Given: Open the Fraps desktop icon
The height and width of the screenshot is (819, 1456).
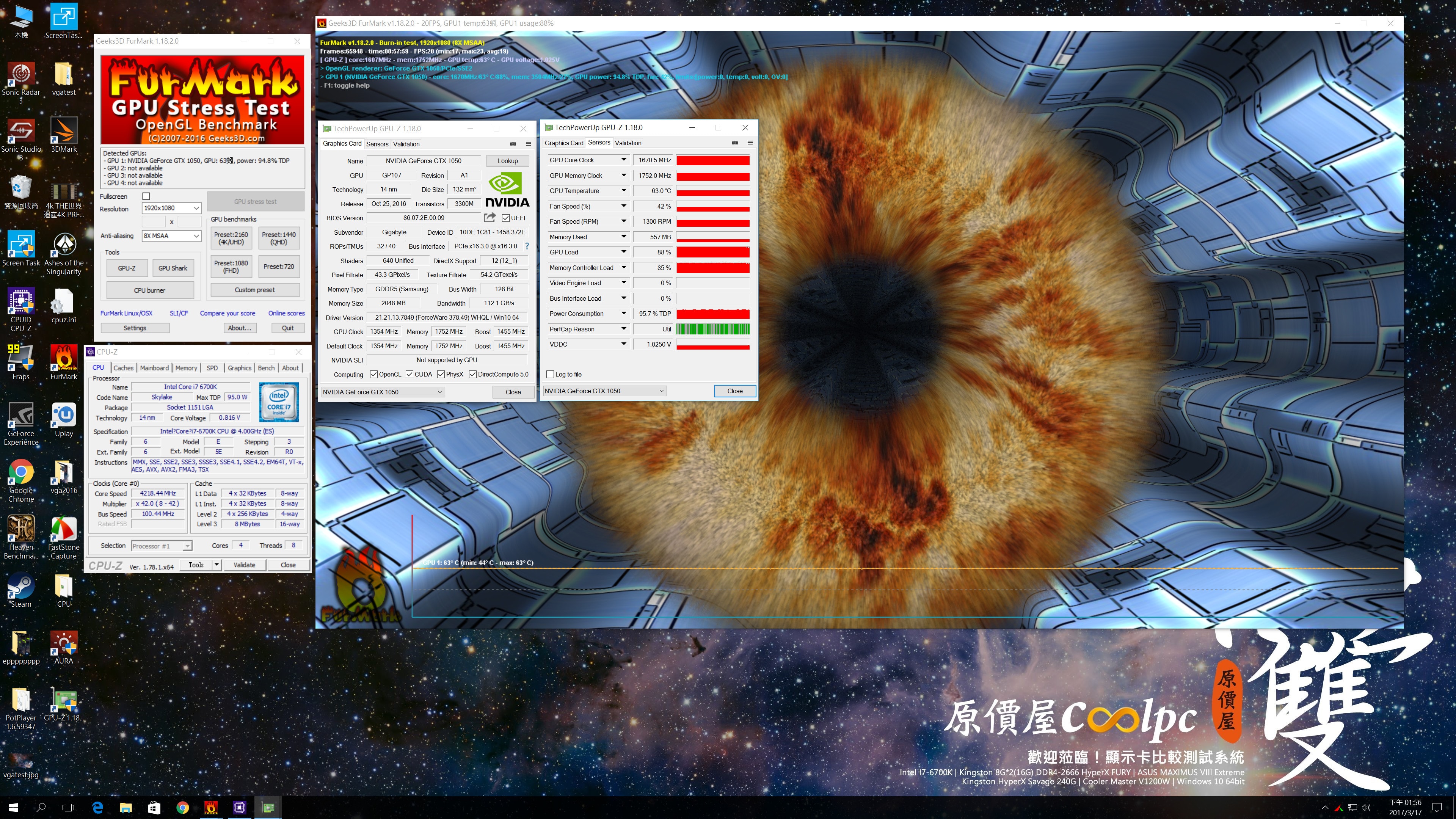Looking at the screenshot, I should click(x=21, y=362).
